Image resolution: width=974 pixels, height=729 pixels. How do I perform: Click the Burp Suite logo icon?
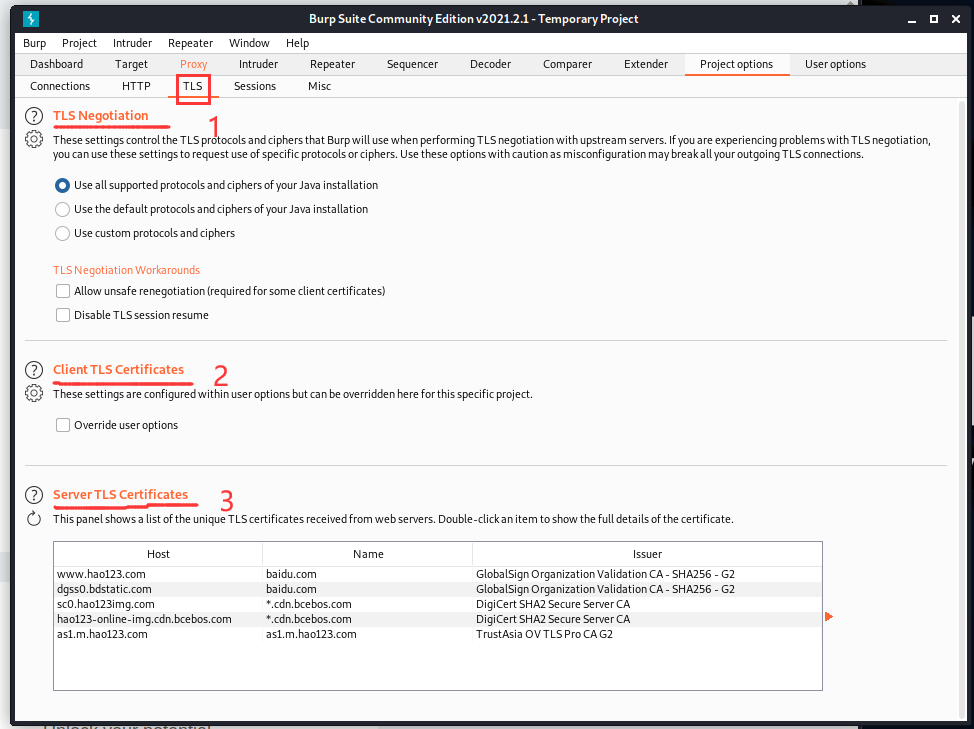[x=30, y=19]
